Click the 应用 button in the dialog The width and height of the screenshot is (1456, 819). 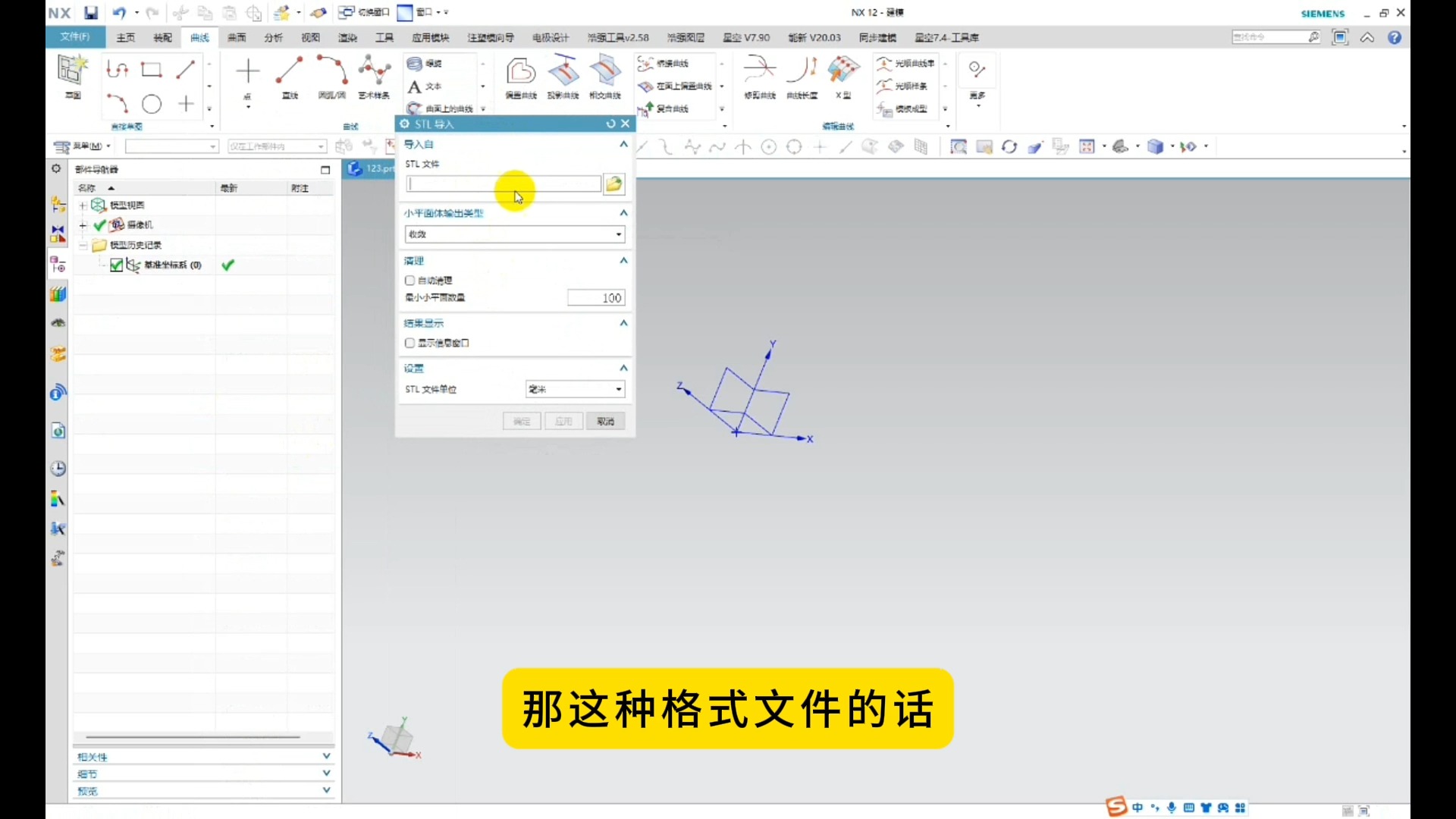[x=563, y=421]
